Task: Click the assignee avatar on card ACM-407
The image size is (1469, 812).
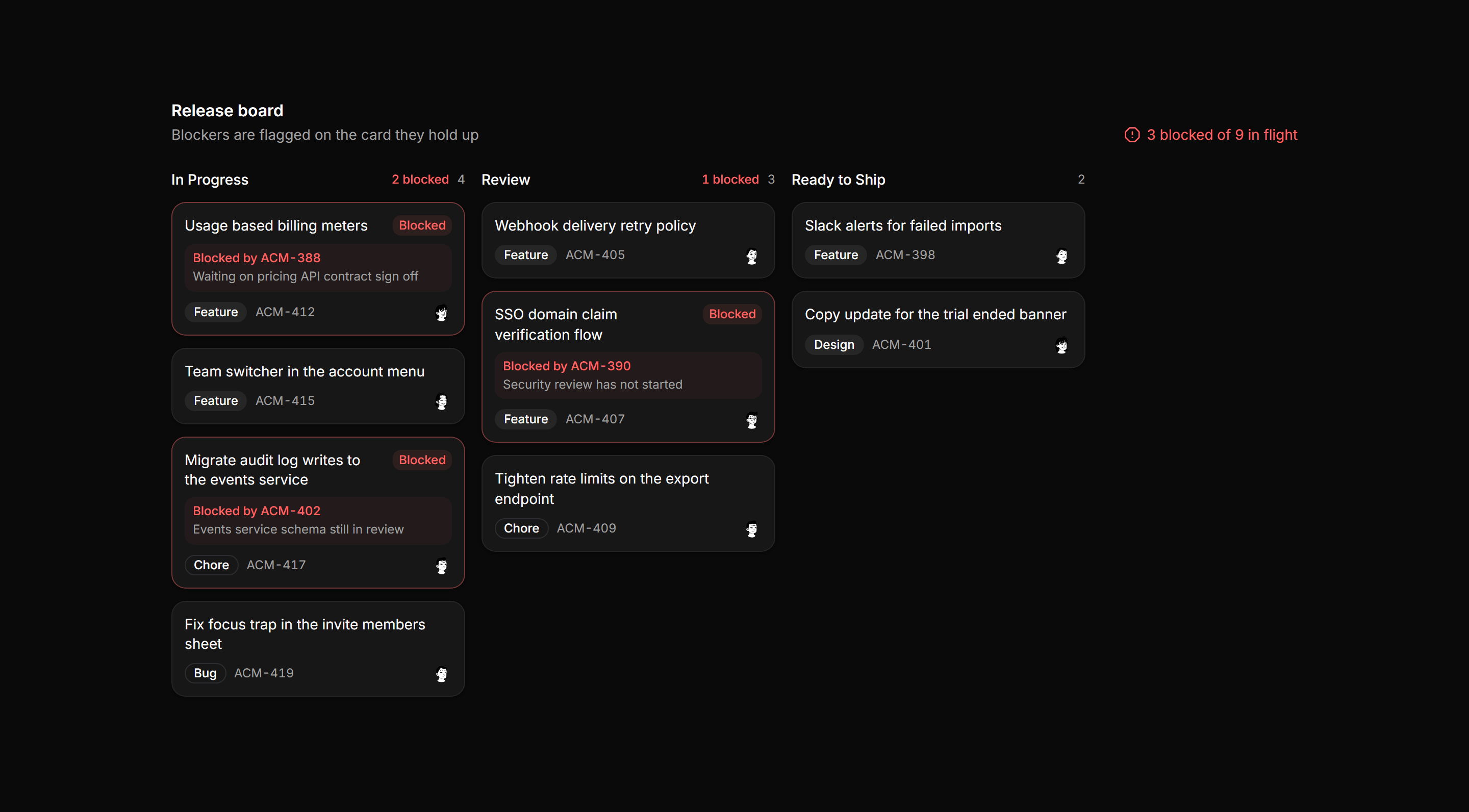Action: [752, 420]
